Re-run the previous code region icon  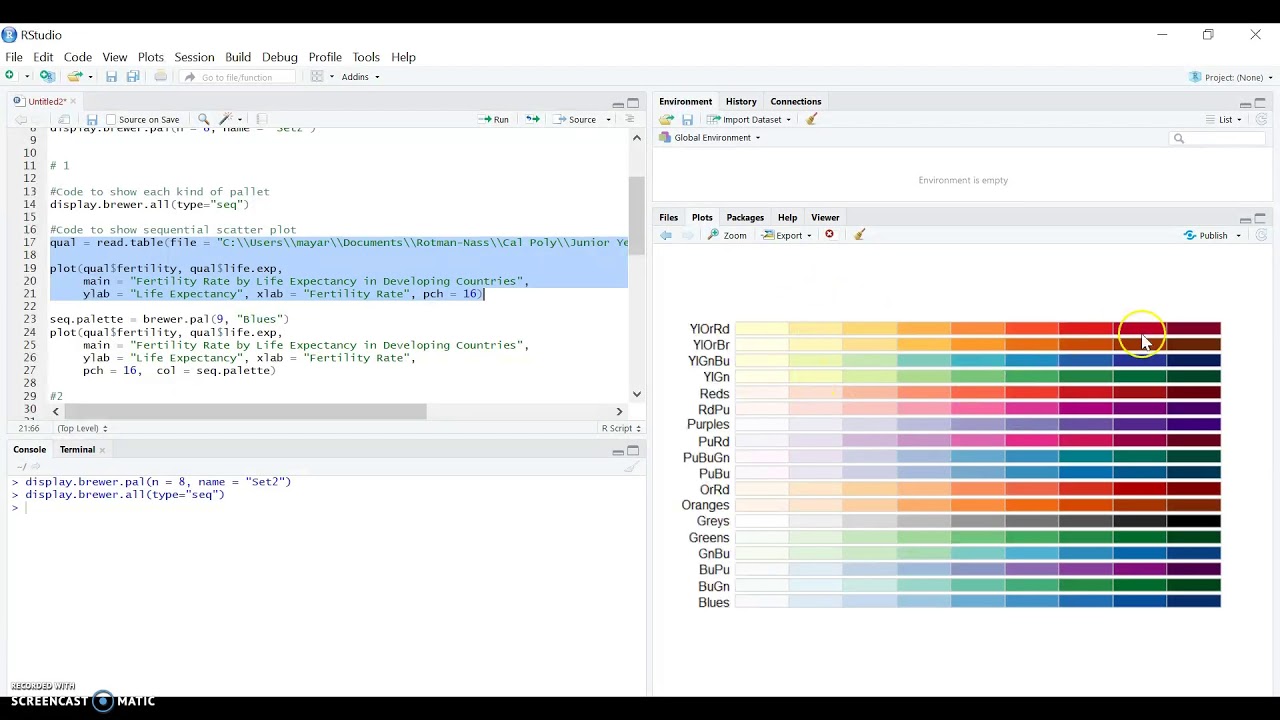532,119
